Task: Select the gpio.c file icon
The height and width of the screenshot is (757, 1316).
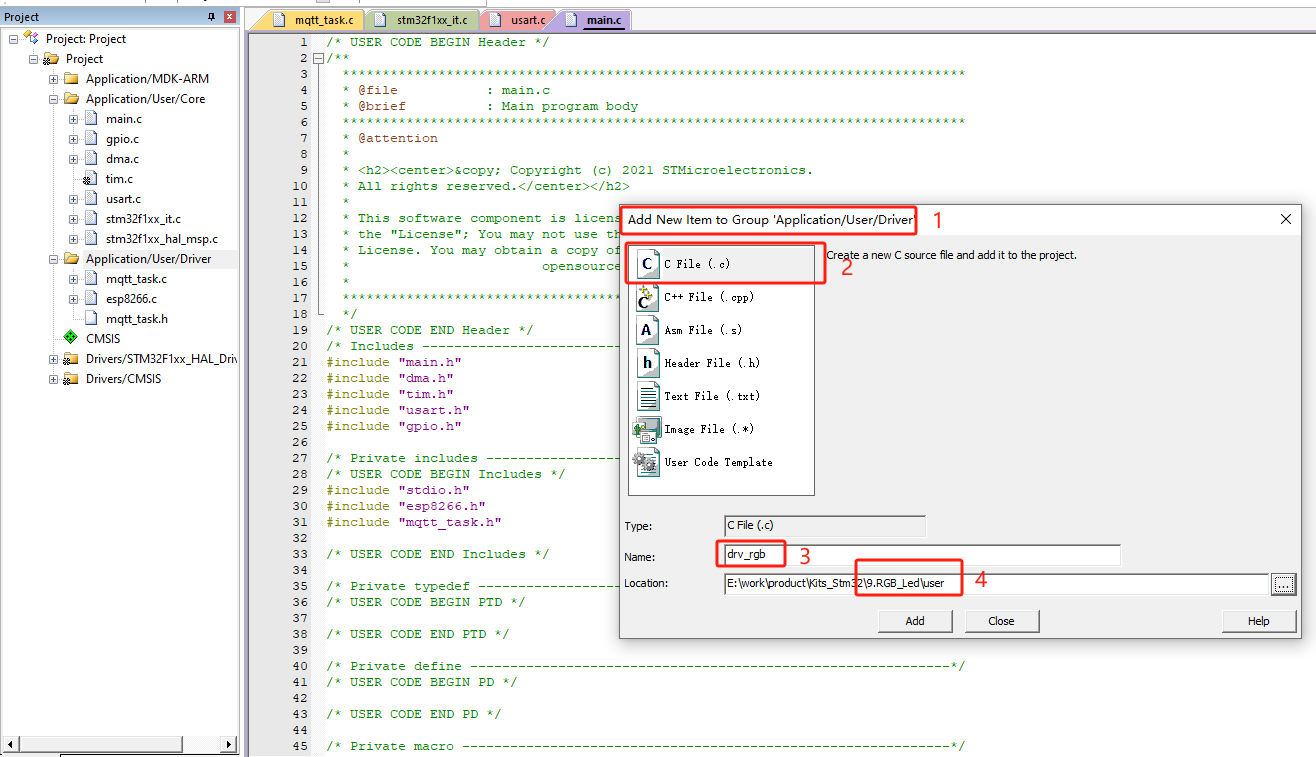Action: tap(91, 139)
